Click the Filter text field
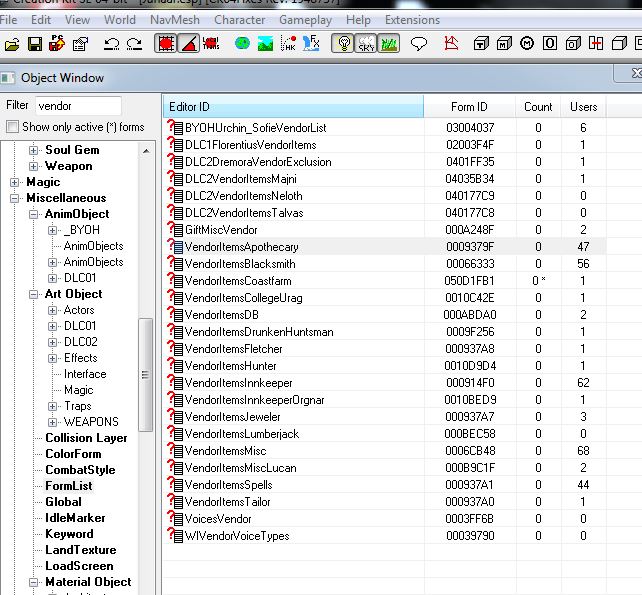642x595 pixels. [x=77, y=105]
